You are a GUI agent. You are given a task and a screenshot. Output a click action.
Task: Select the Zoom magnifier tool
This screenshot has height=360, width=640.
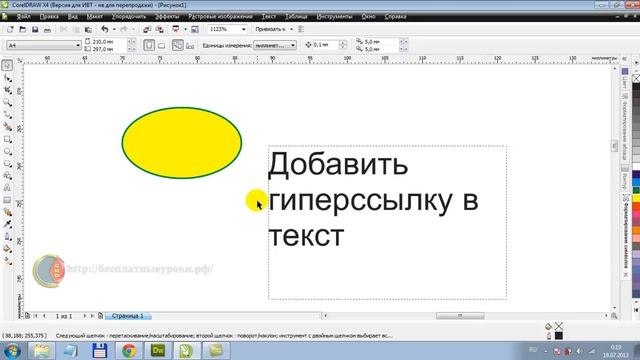[x=7, y=102]
